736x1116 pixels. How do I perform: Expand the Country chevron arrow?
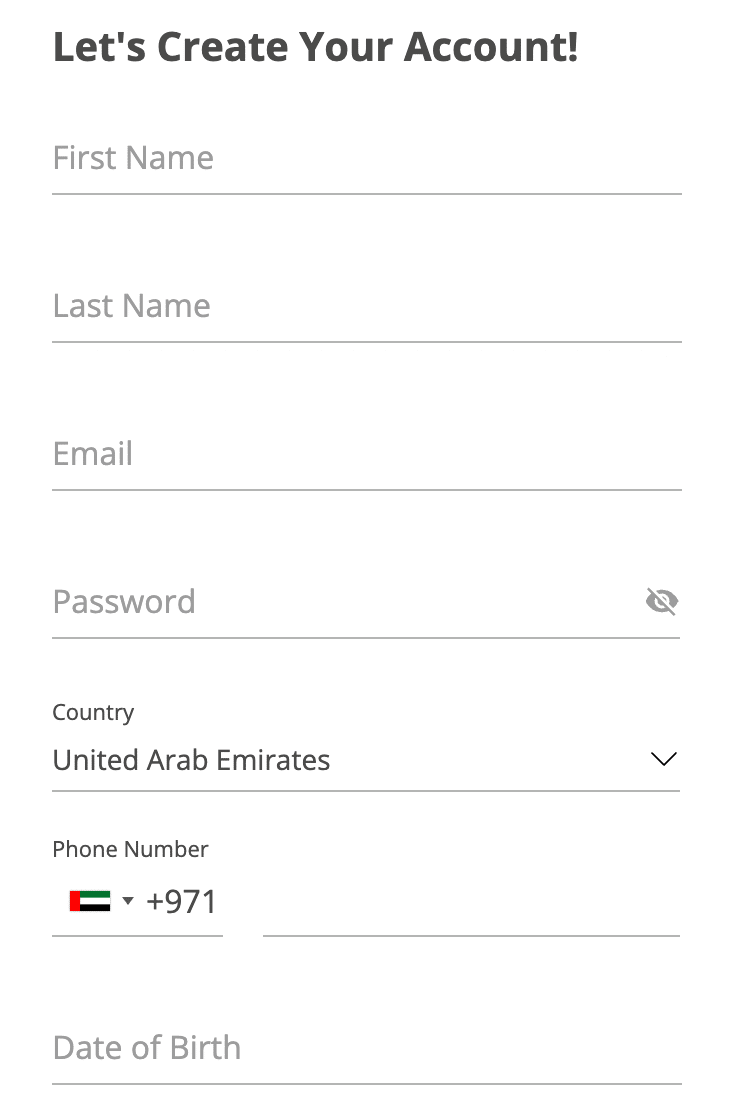click(x=663, y=759)
